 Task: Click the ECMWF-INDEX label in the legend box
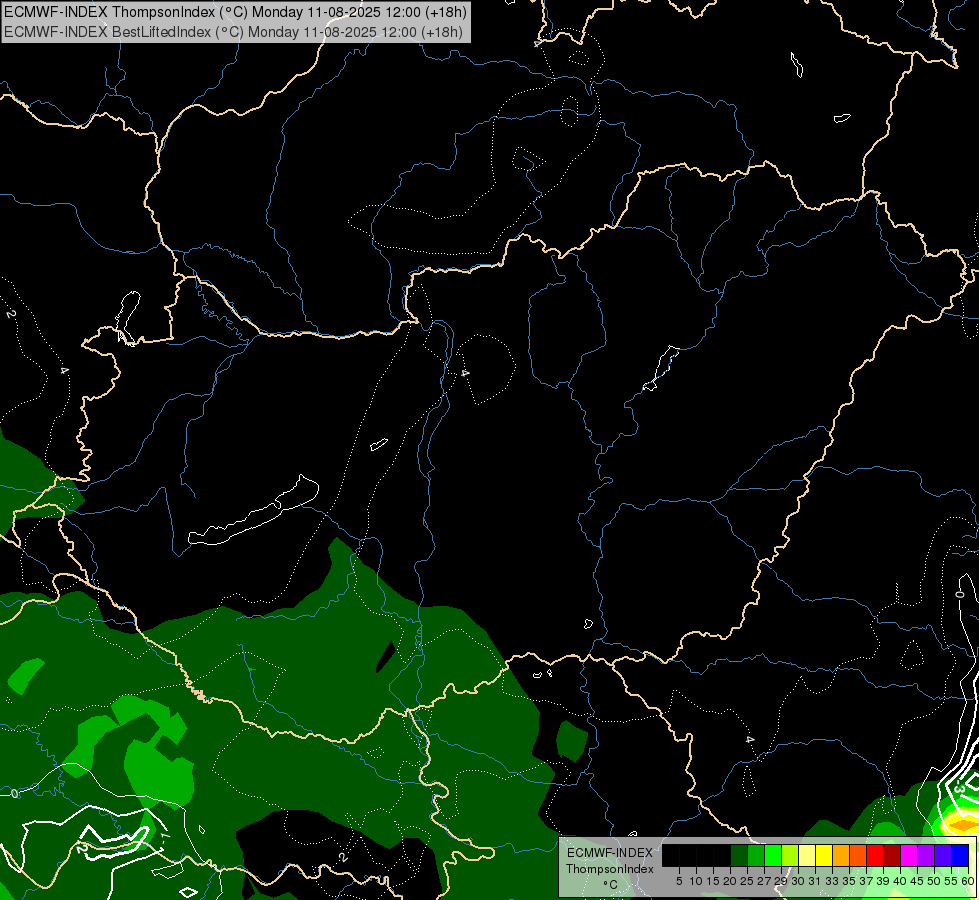610,853
